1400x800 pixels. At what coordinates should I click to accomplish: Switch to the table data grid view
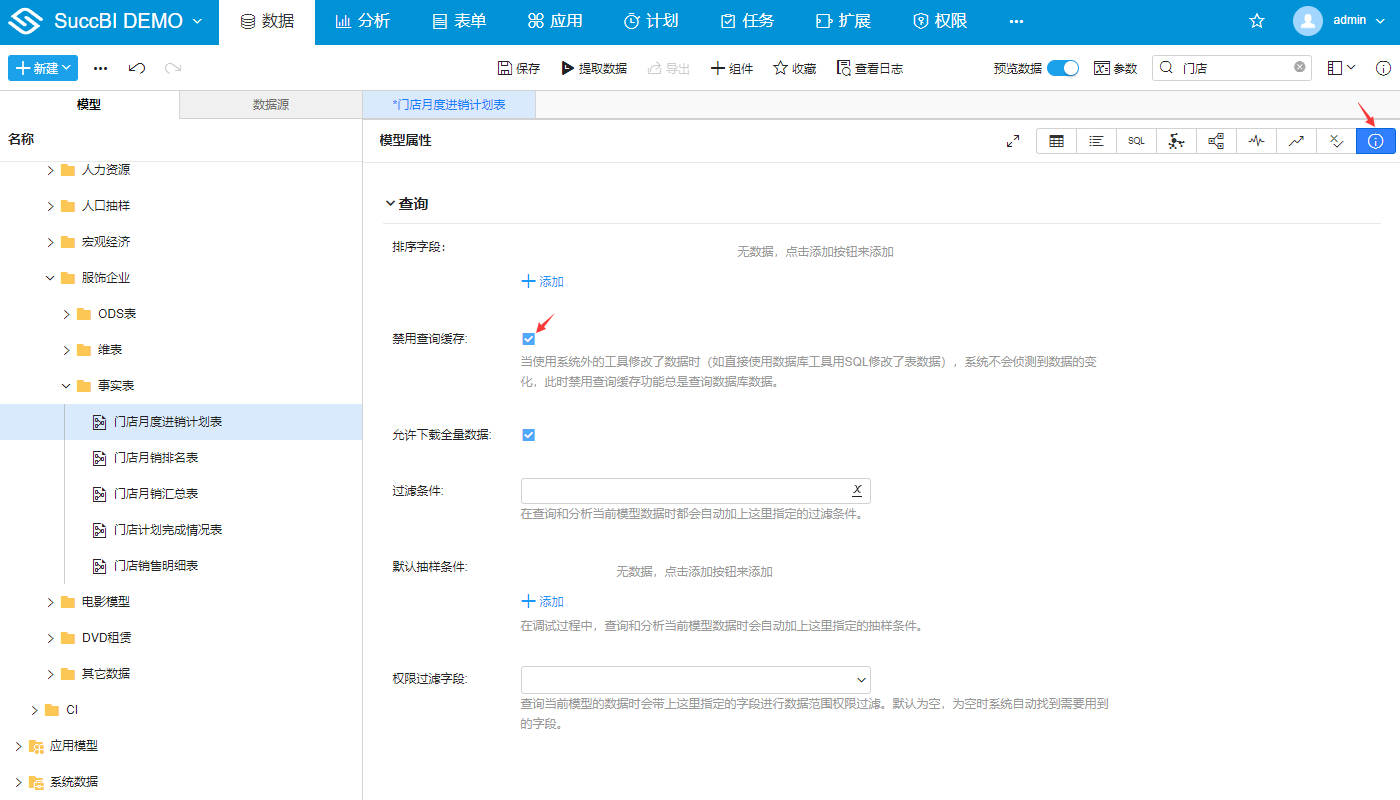tap(1056, 141)
